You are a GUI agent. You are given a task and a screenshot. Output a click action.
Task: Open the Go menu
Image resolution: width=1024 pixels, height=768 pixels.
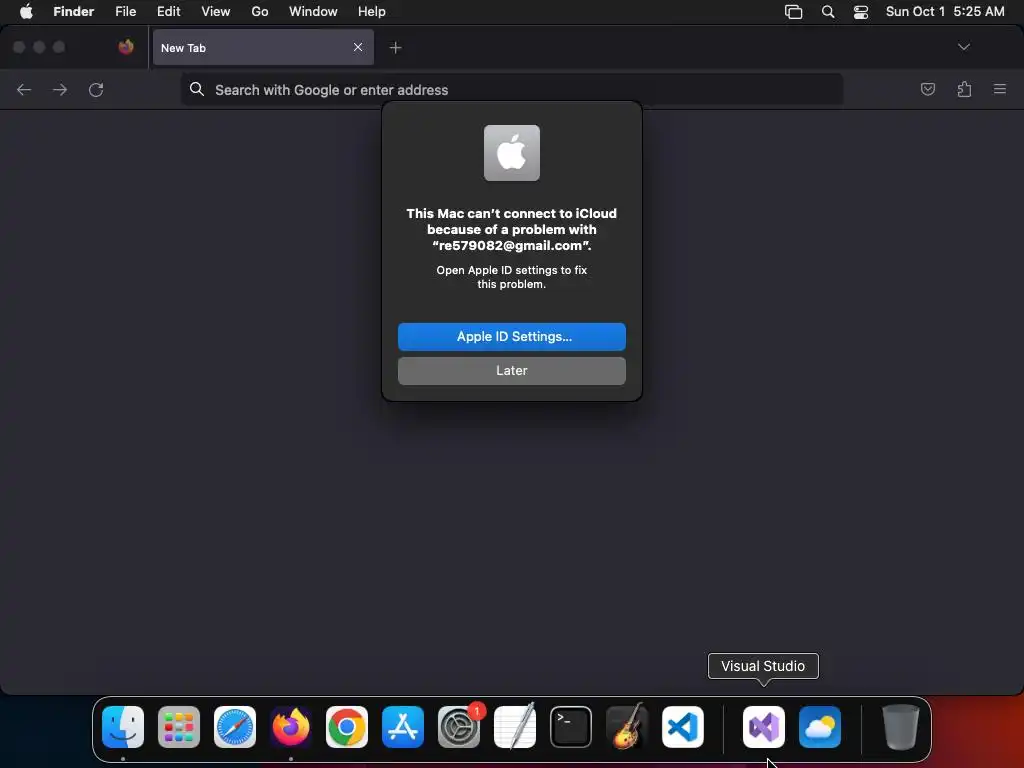(260, 11)
